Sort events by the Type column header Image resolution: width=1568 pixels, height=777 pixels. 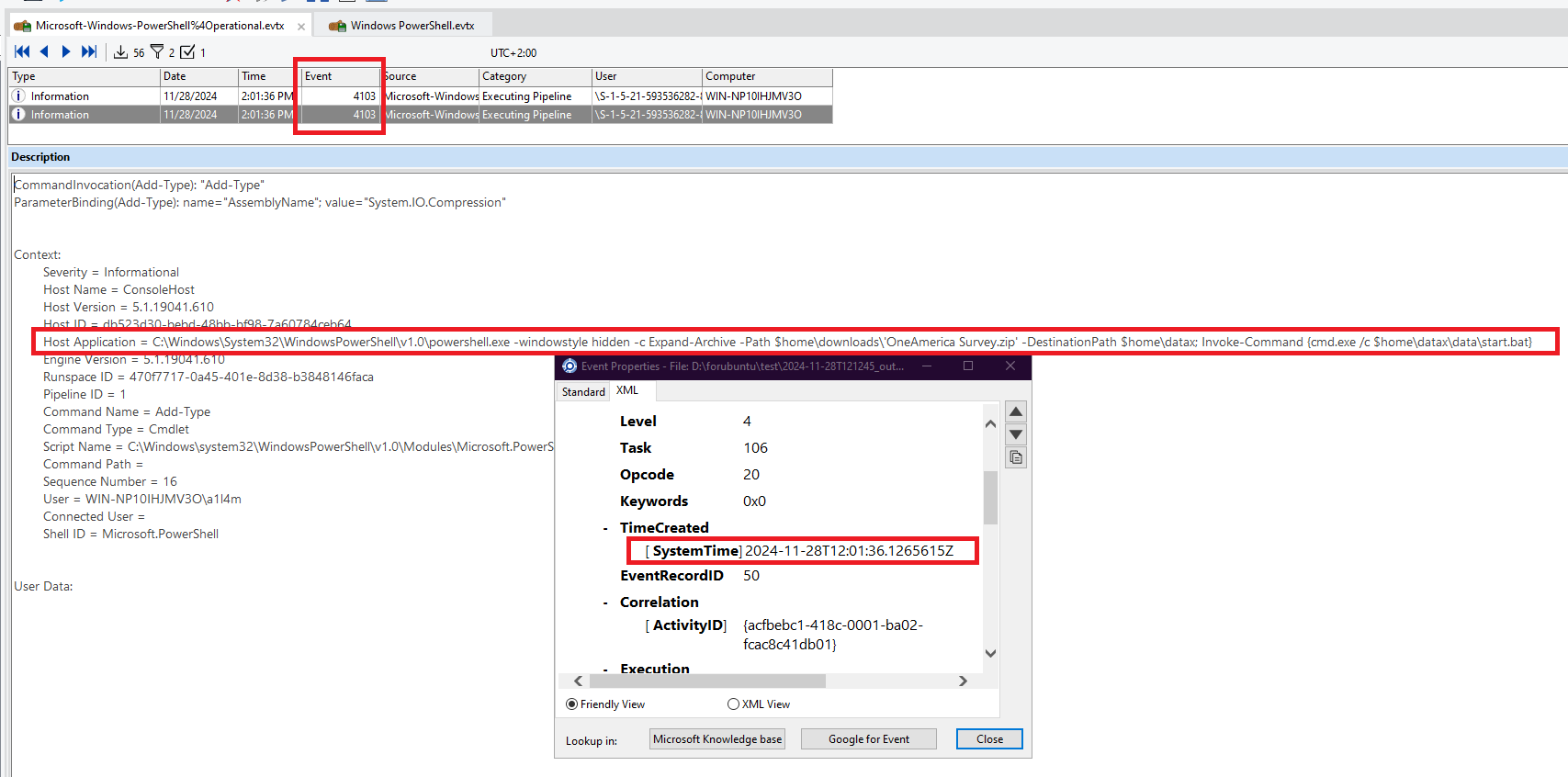[x=85, y=76]
